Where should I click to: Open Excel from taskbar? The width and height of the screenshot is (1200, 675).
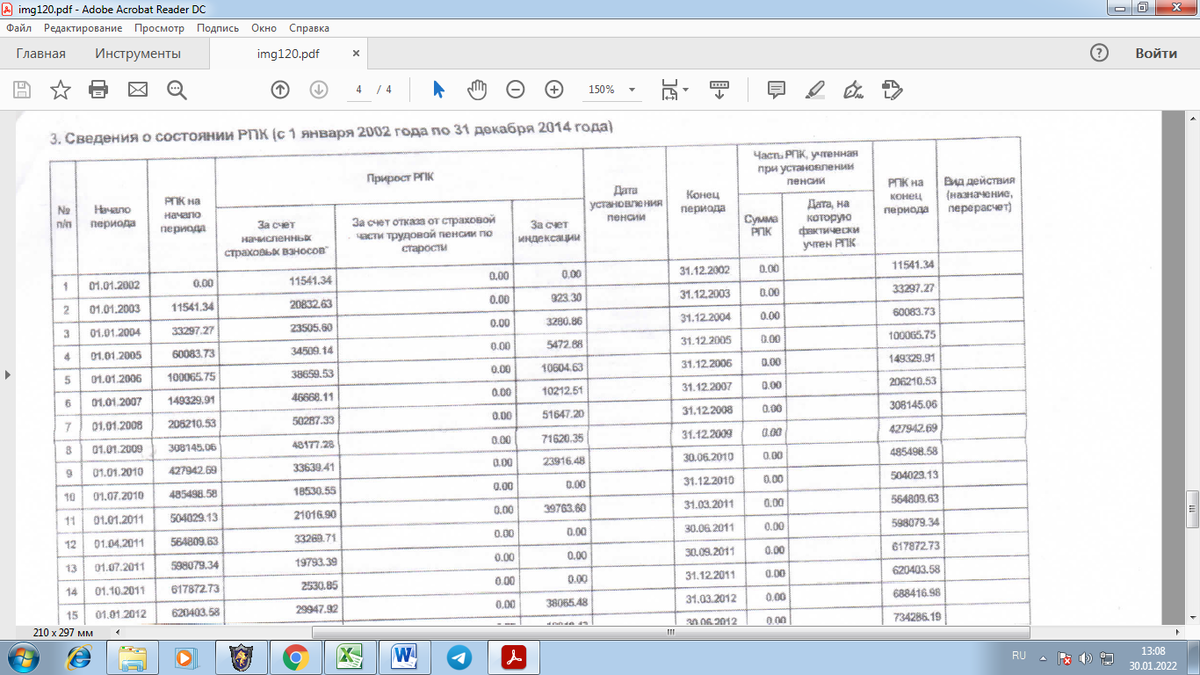tap(349, 657)
